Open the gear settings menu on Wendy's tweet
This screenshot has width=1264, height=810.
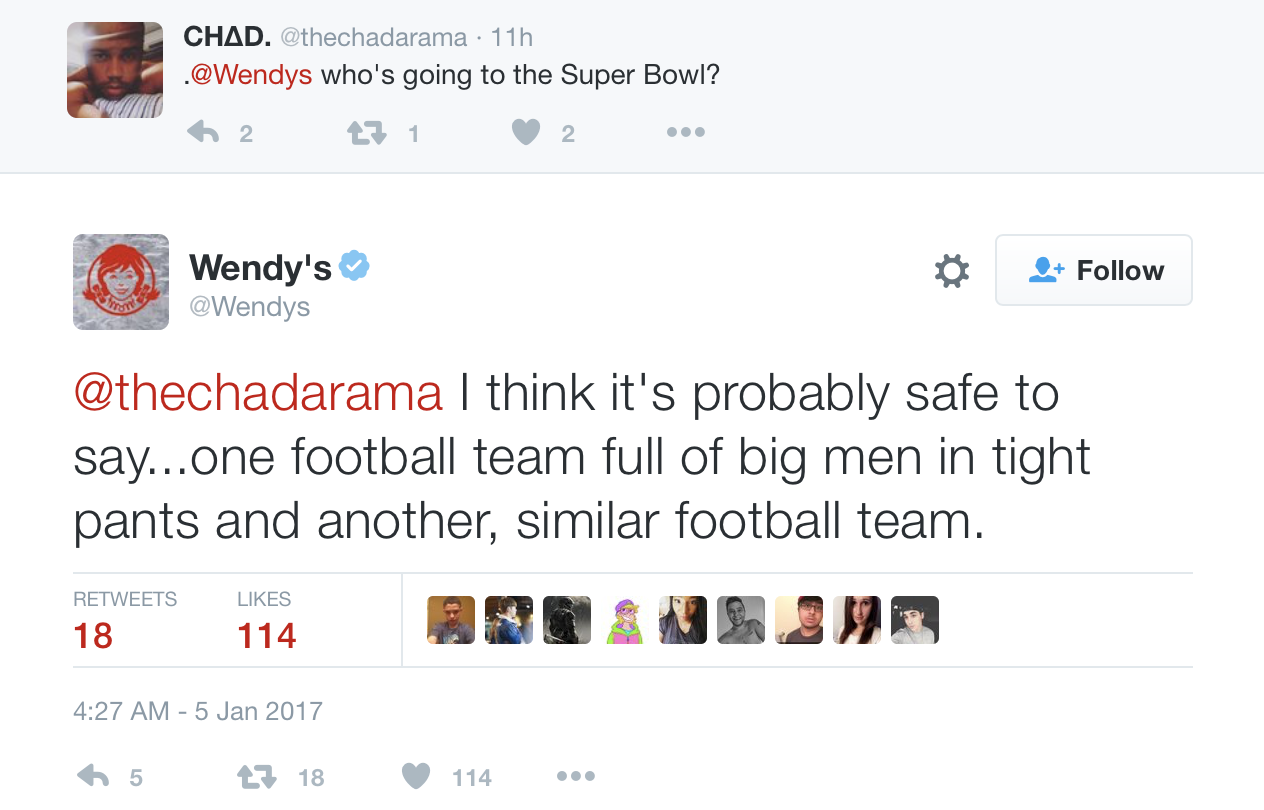click(x=951, y=270)
